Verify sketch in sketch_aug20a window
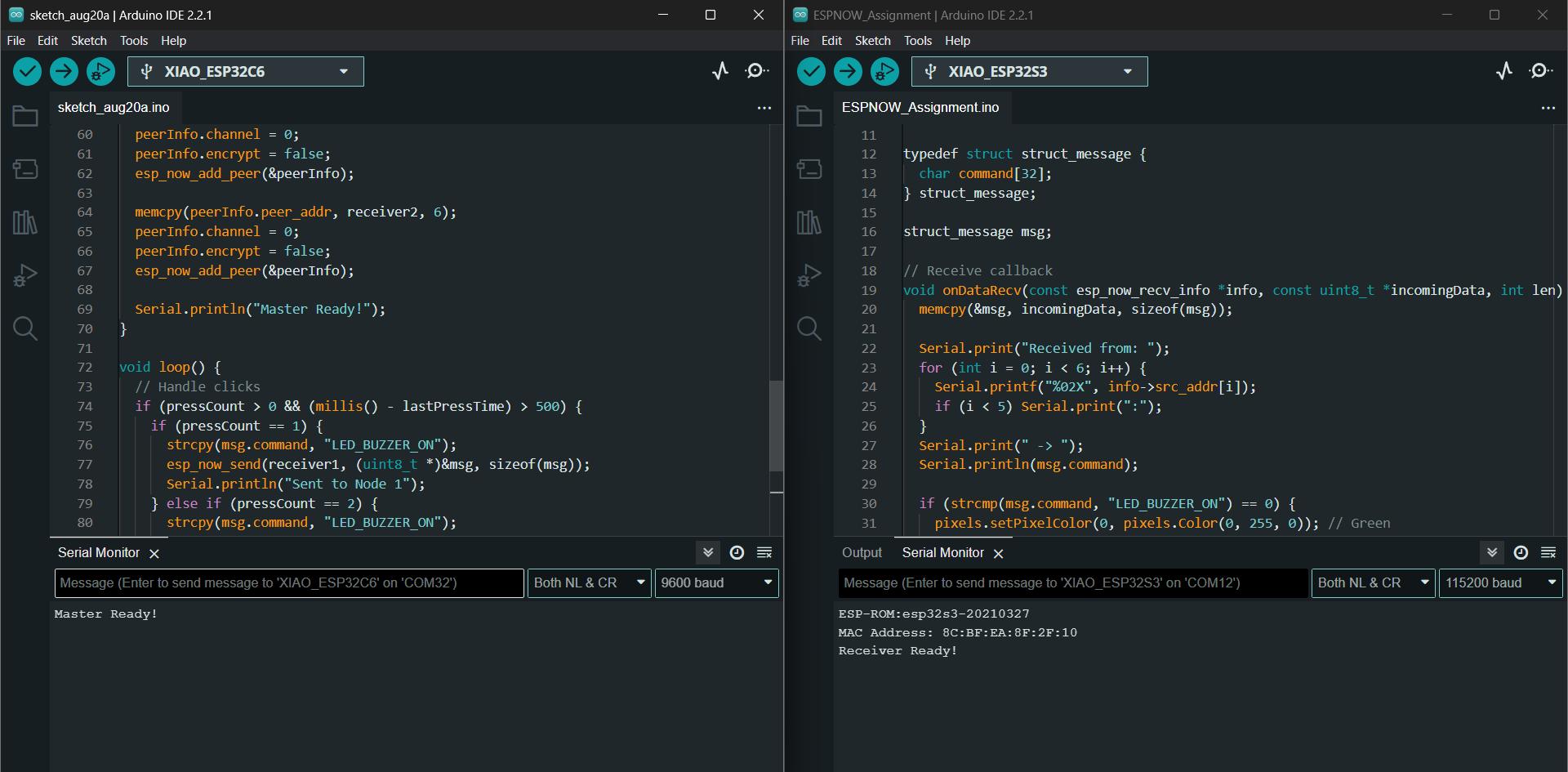Image resolution: width=1568 pixels, height=772 pixels. (27, 72)
